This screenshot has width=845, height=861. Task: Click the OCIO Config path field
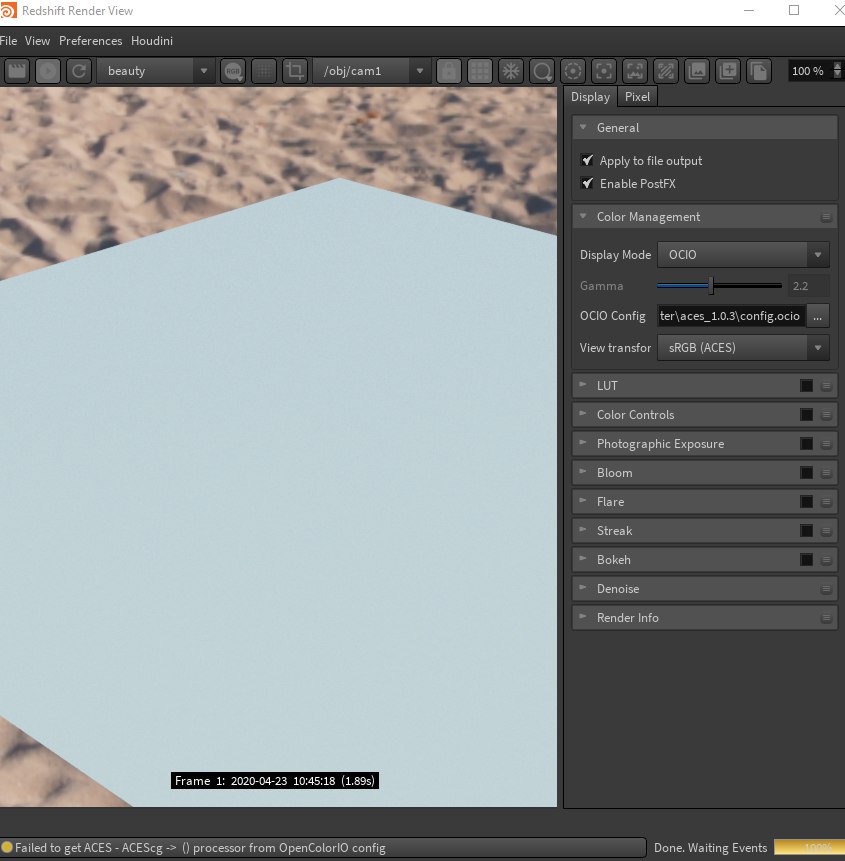click(731, 316)
